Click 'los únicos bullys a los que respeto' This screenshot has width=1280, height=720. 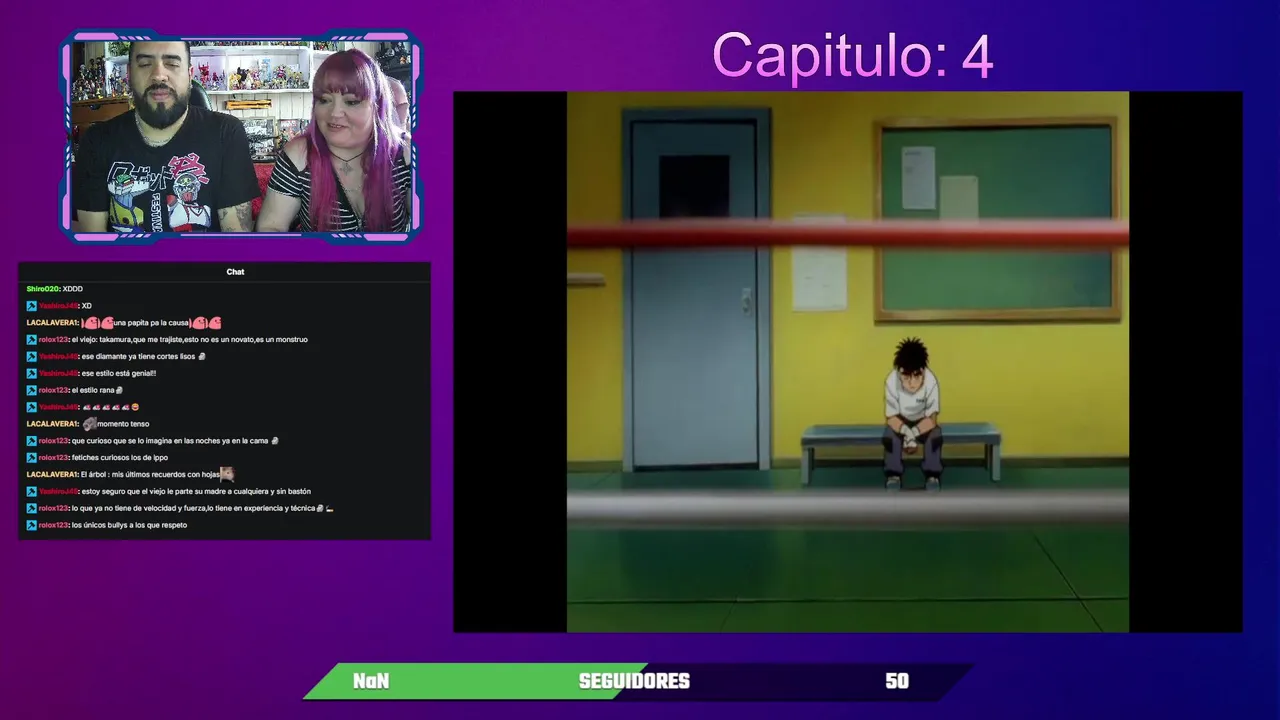(129, 525)
